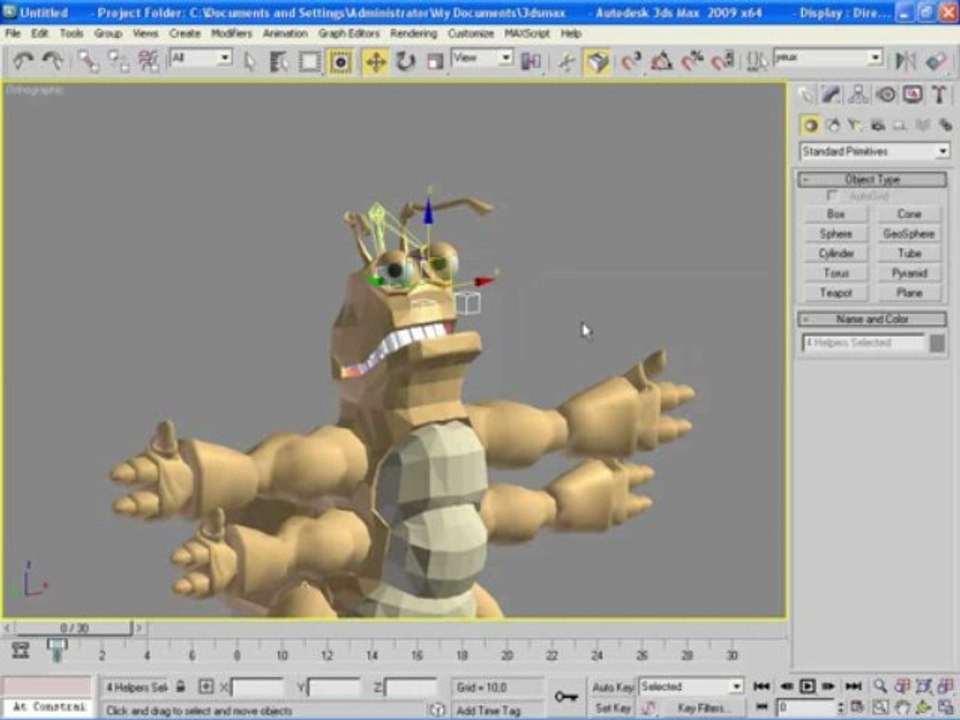Select the Geometry category icon
Viewport: 960px width, 720px height.
click(811, 126)
